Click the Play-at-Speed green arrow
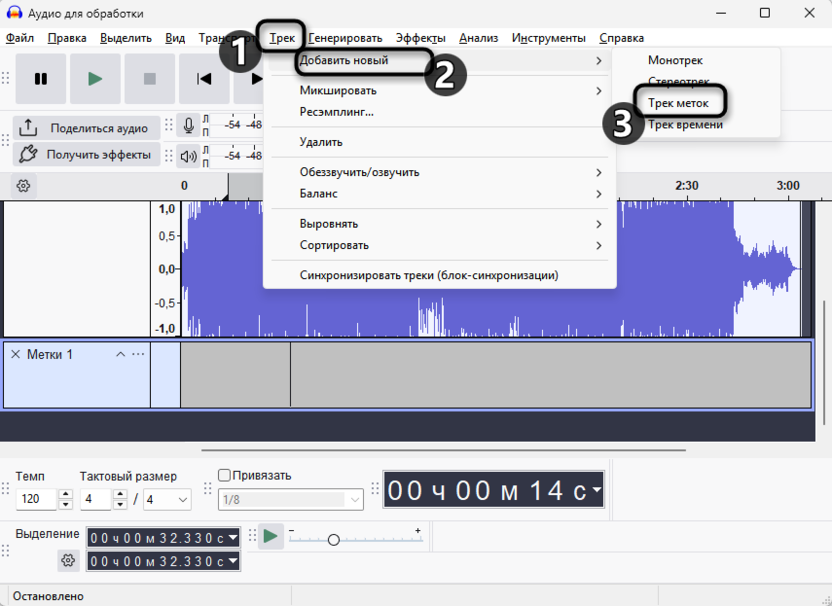This screenshot has height=606, width=832. [270, 537]
